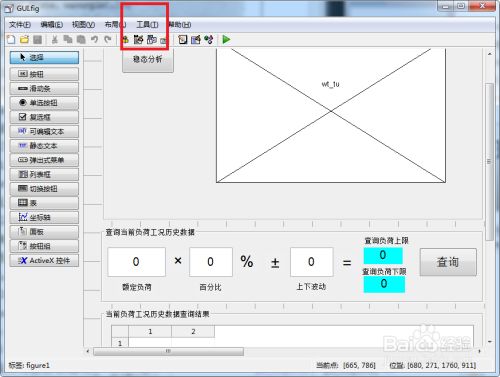Open the Property Inspector
This screenshot has width=500, height=377.
pyautogui.click(x=196, y=40)
